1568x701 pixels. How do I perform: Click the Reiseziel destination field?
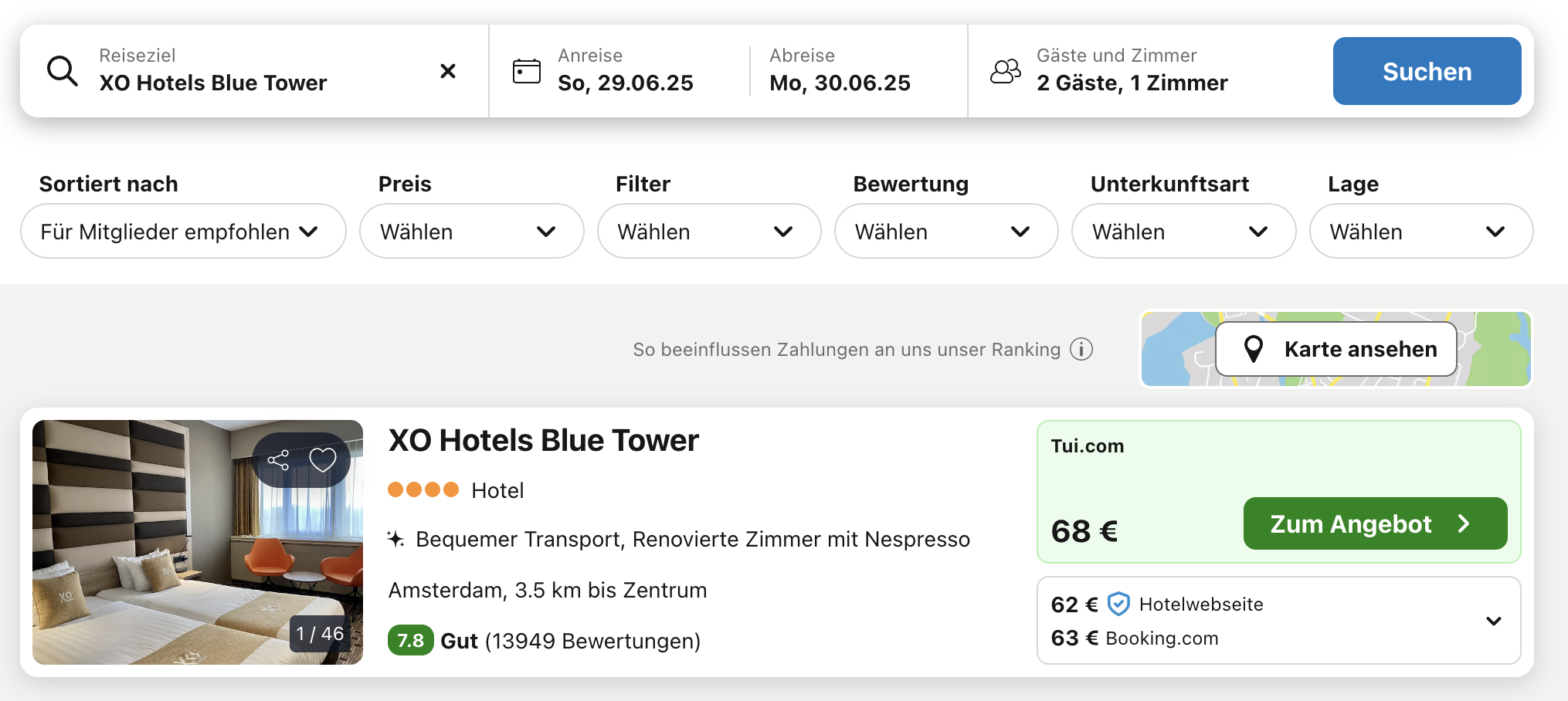[255, 71]
